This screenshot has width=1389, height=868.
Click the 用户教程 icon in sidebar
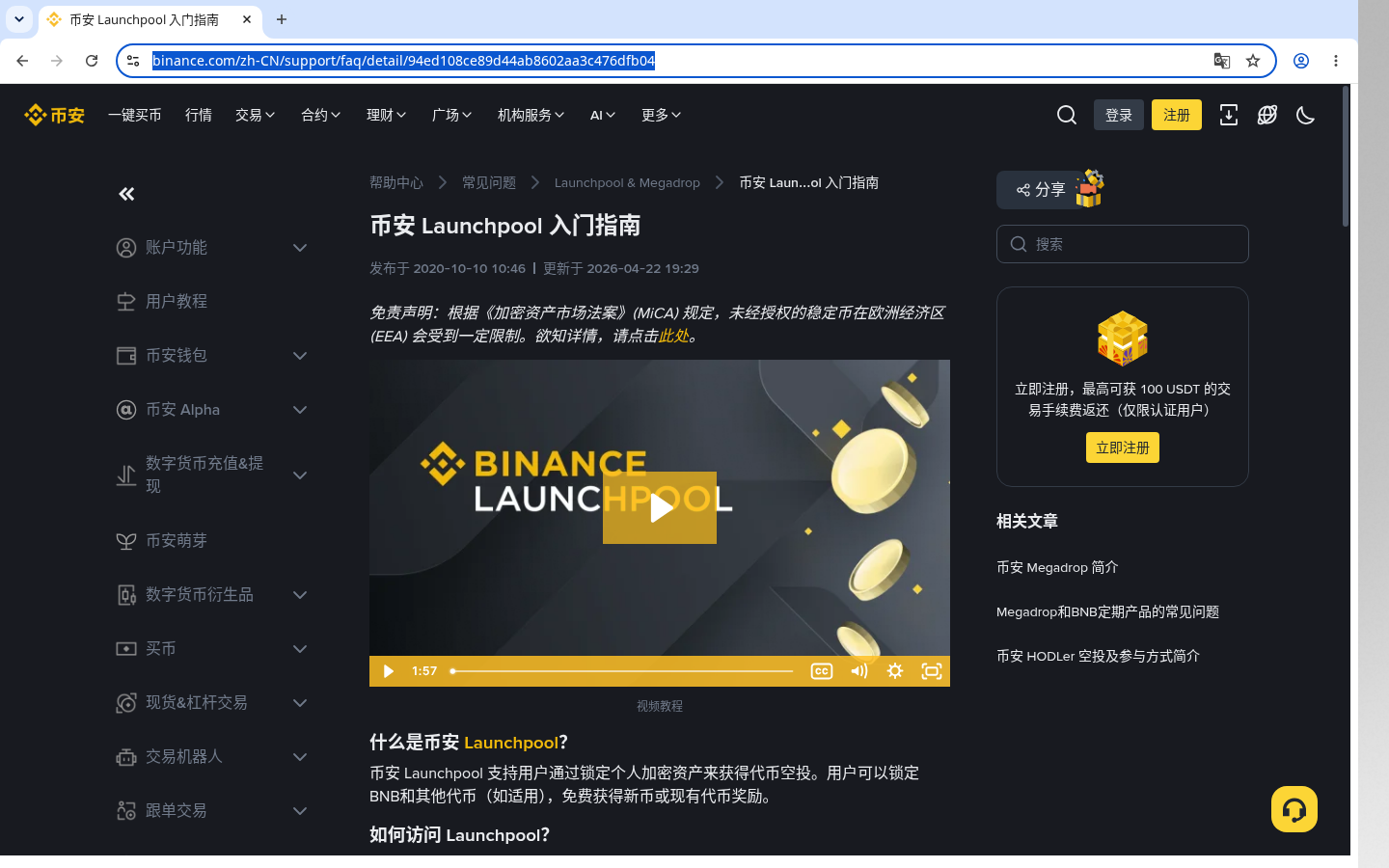(x=126, y=302)
